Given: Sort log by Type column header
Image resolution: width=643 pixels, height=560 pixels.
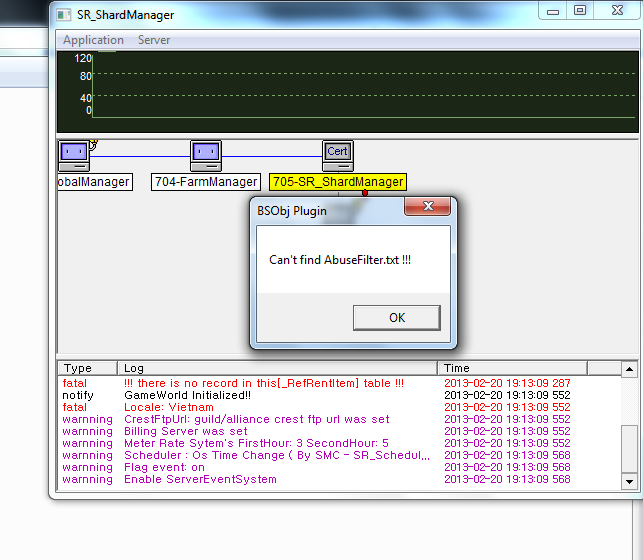Looking at the screenshot, I should tap(88, 368).
